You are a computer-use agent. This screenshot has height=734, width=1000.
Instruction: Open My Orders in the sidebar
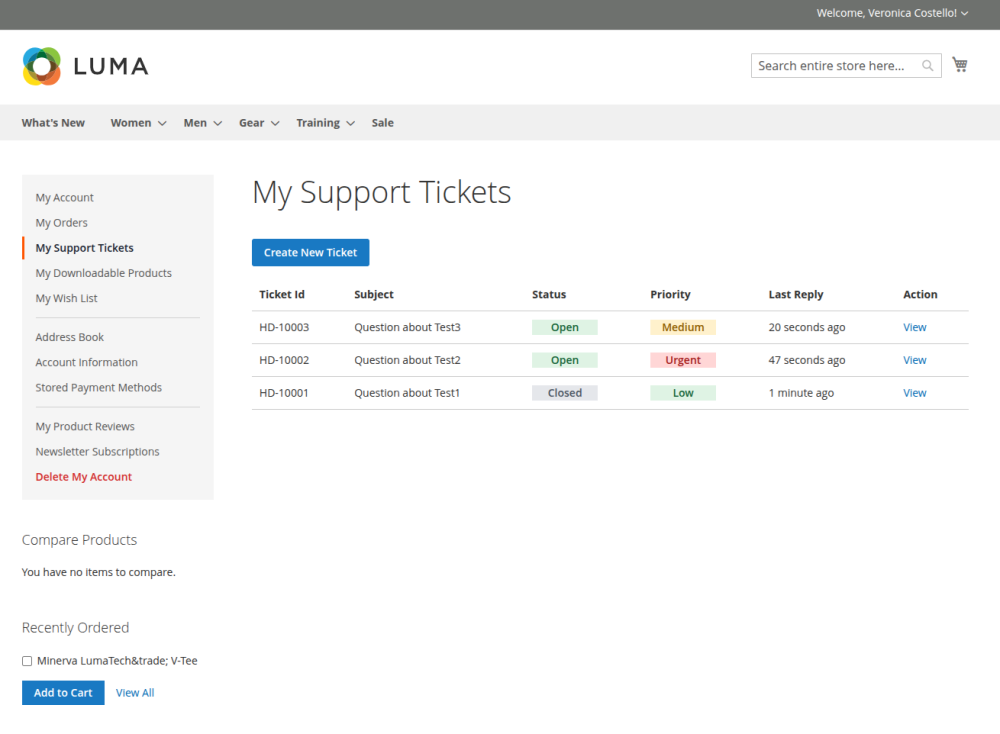click(62, 223)
